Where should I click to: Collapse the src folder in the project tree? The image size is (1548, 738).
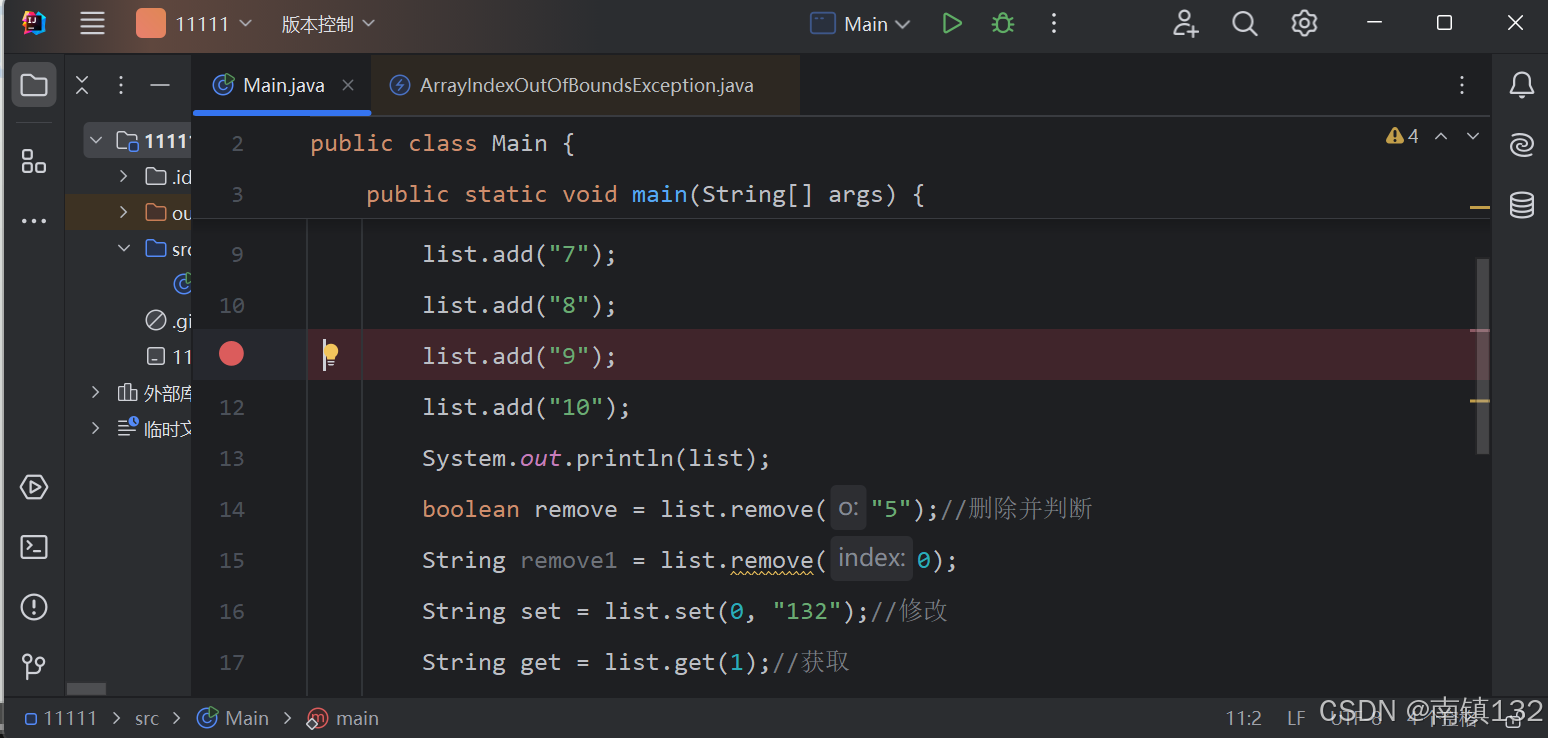click(x=123, y=248)
